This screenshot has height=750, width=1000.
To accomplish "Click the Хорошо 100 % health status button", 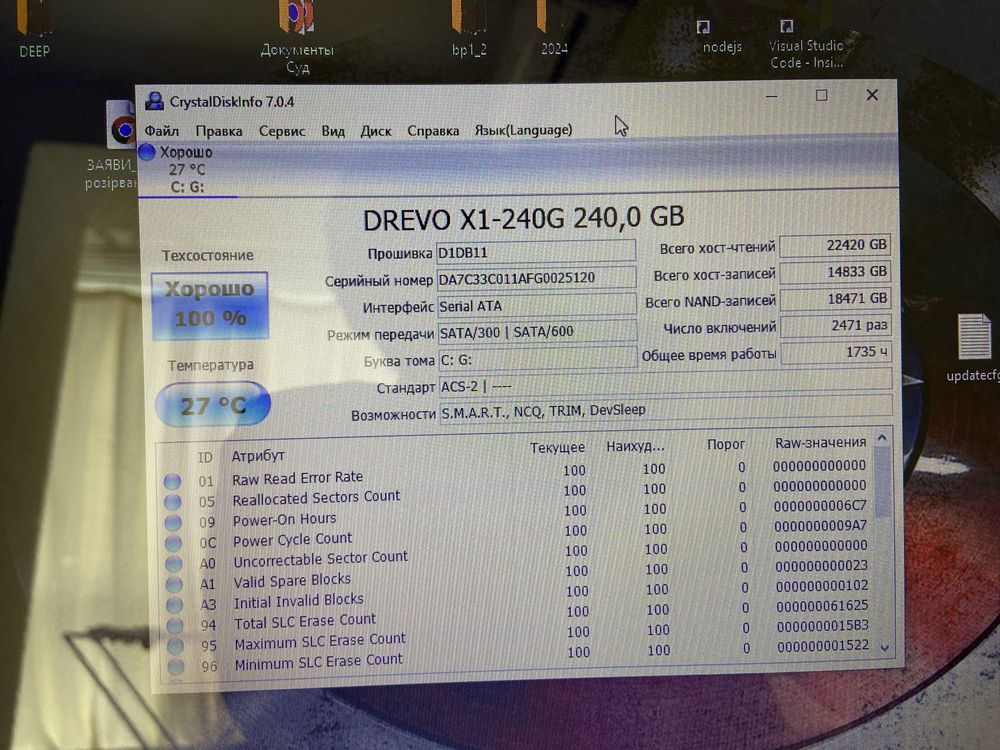I will pos(210,305).
